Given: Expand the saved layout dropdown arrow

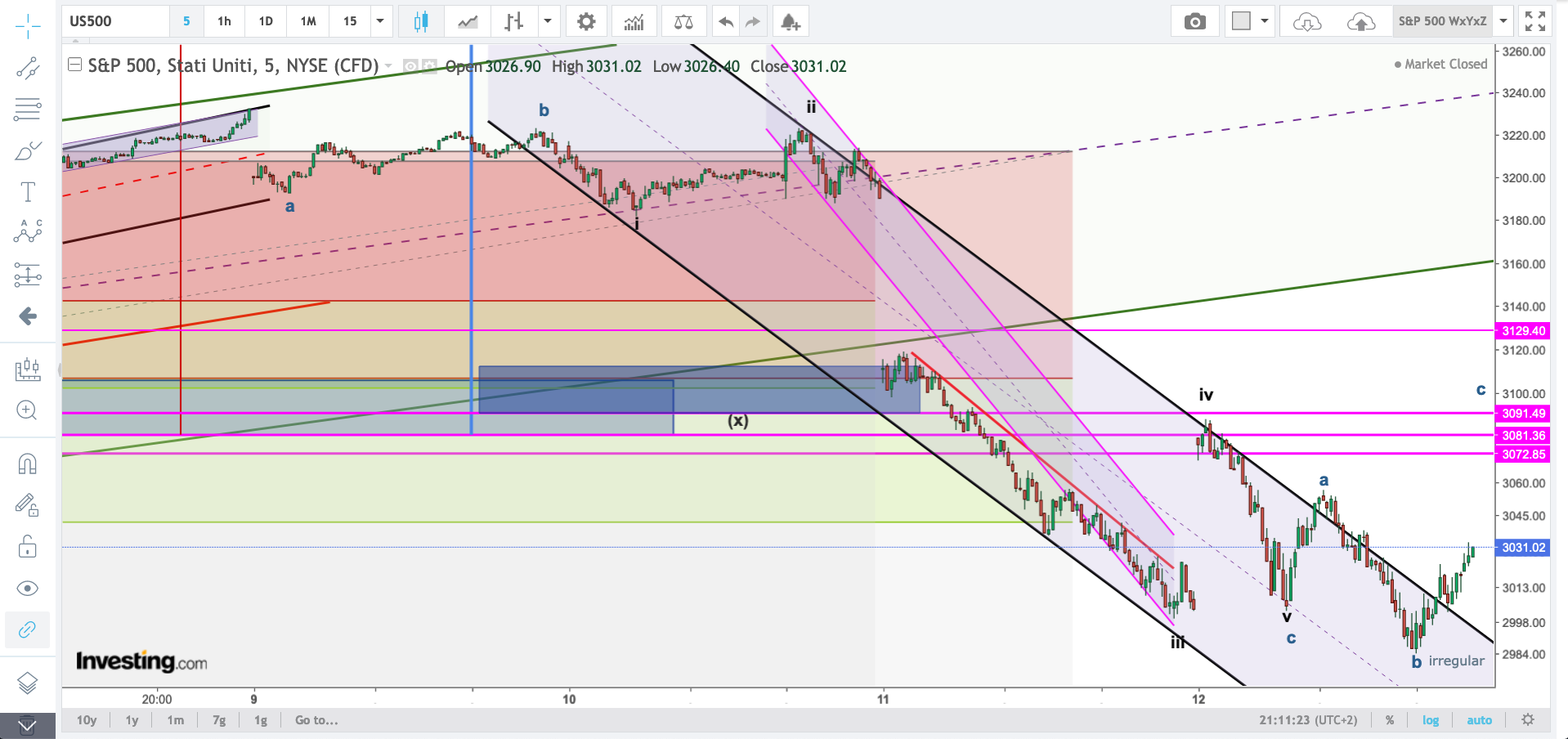Looking at the screenshot, I should (x=1503, y=21).
